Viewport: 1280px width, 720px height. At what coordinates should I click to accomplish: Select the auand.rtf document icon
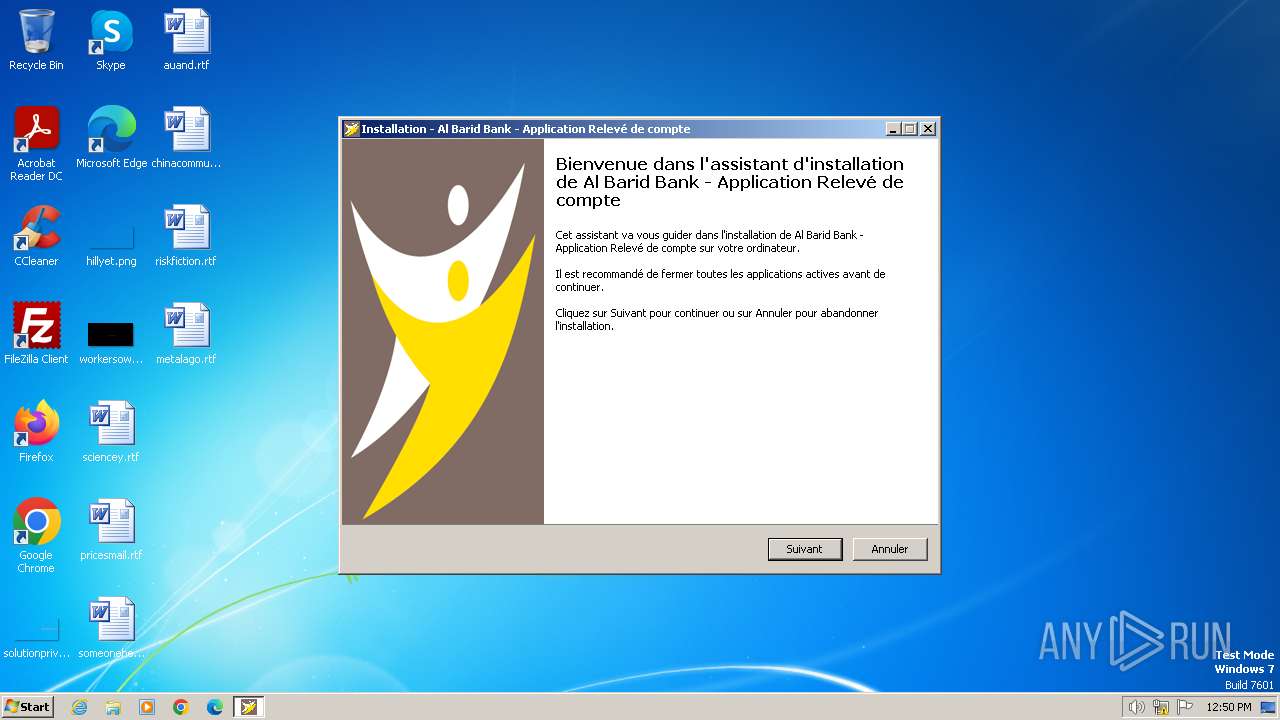pos(186,40)
